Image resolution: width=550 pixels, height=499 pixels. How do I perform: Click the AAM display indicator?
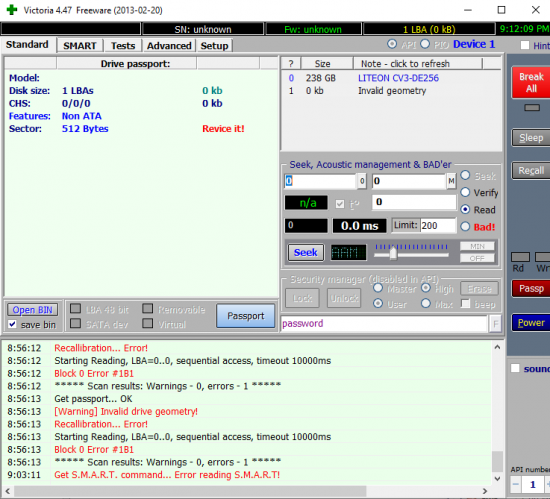coord(348,252)
